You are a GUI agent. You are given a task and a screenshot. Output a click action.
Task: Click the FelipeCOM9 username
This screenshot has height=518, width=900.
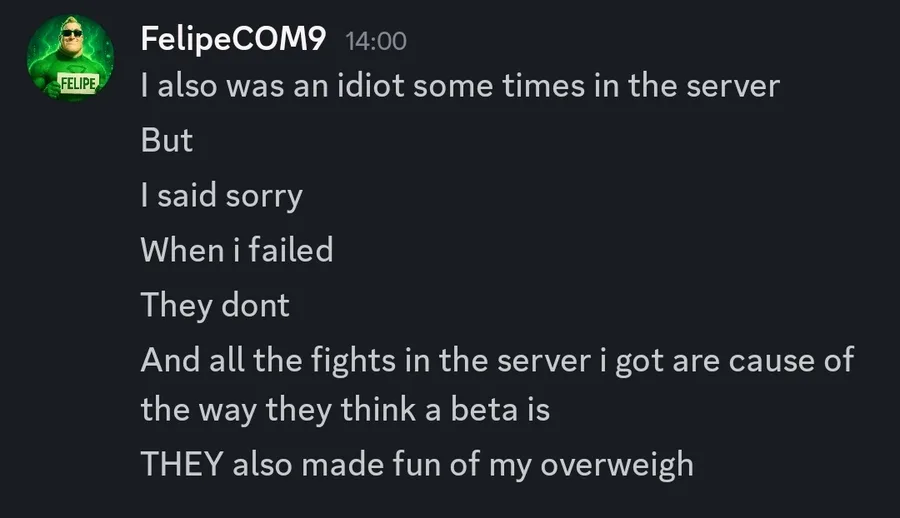pyautogui.click(x=233, y=39)
